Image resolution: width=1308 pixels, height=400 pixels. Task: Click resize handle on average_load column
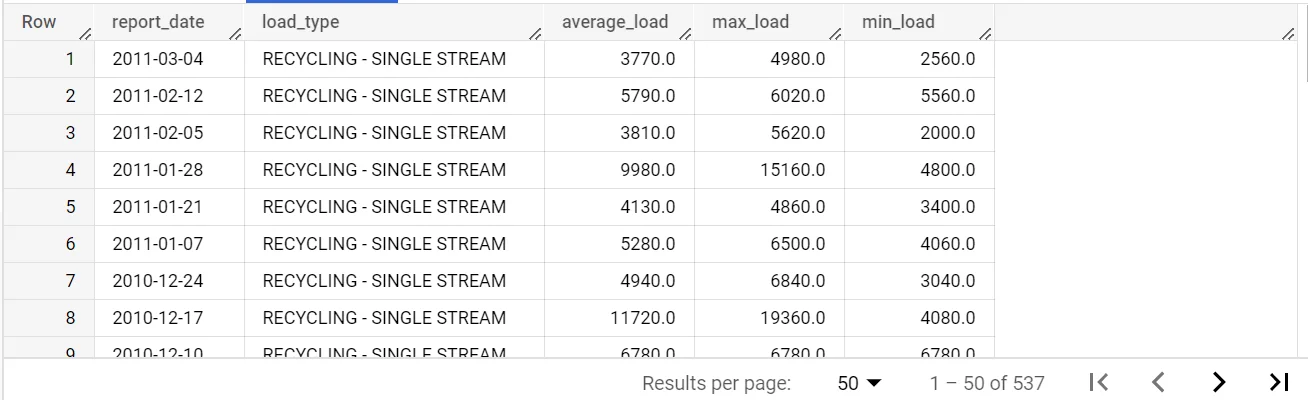[x=685, y=35]
